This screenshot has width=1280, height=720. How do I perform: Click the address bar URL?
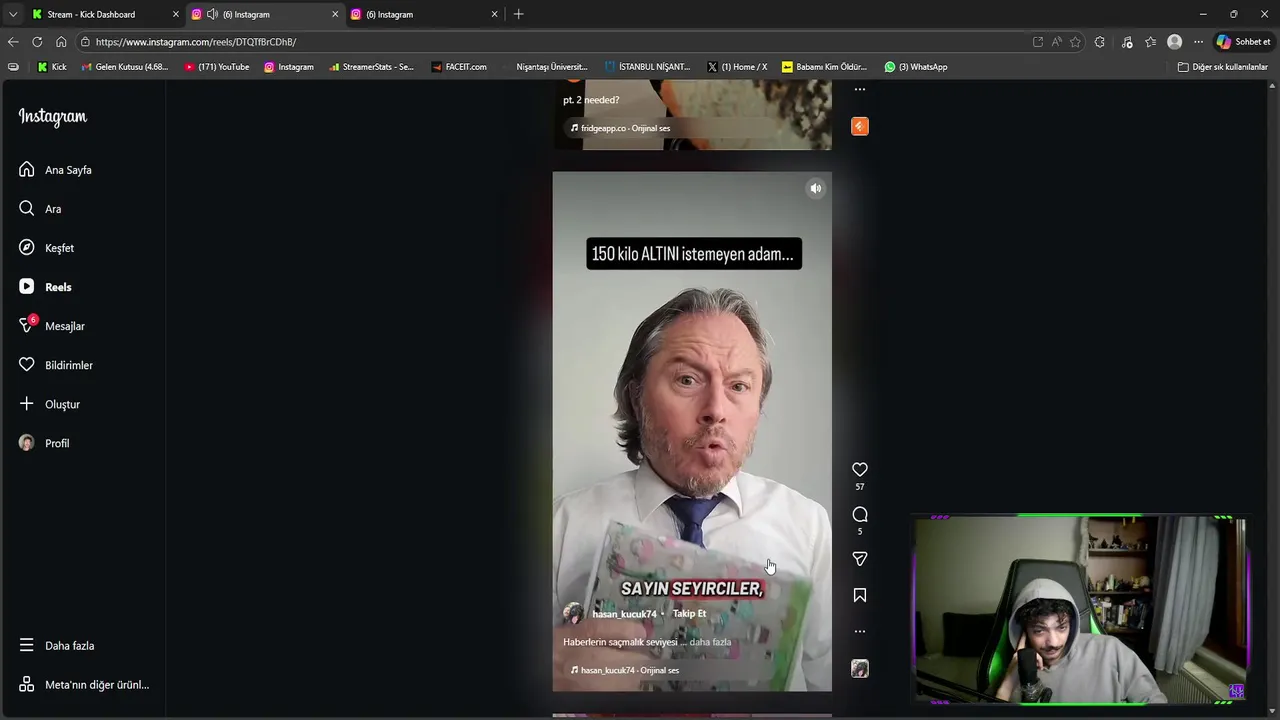(x=196, y=42)
